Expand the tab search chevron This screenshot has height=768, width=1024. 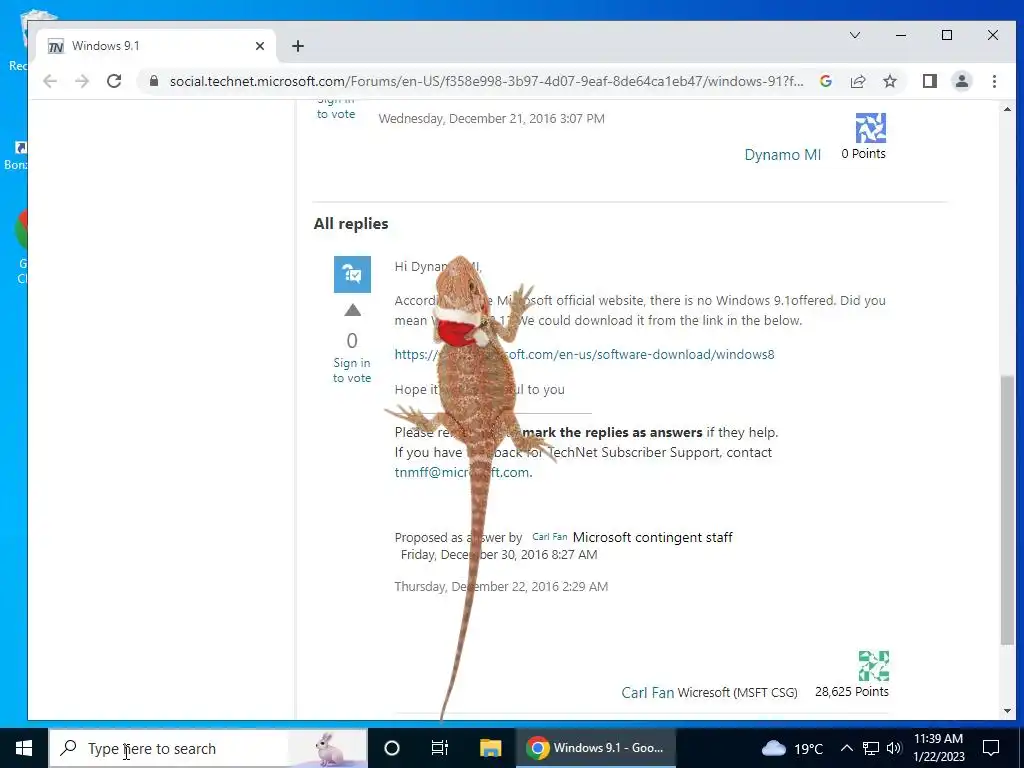point(854,35)
